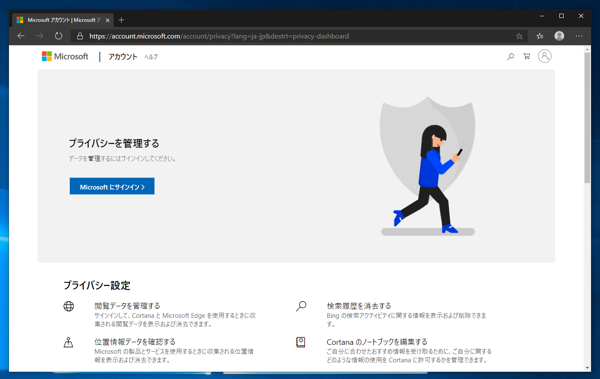Screen dimensions: 600x379
Task: Click the scrollbar up arrow
Action: (587, 49)
